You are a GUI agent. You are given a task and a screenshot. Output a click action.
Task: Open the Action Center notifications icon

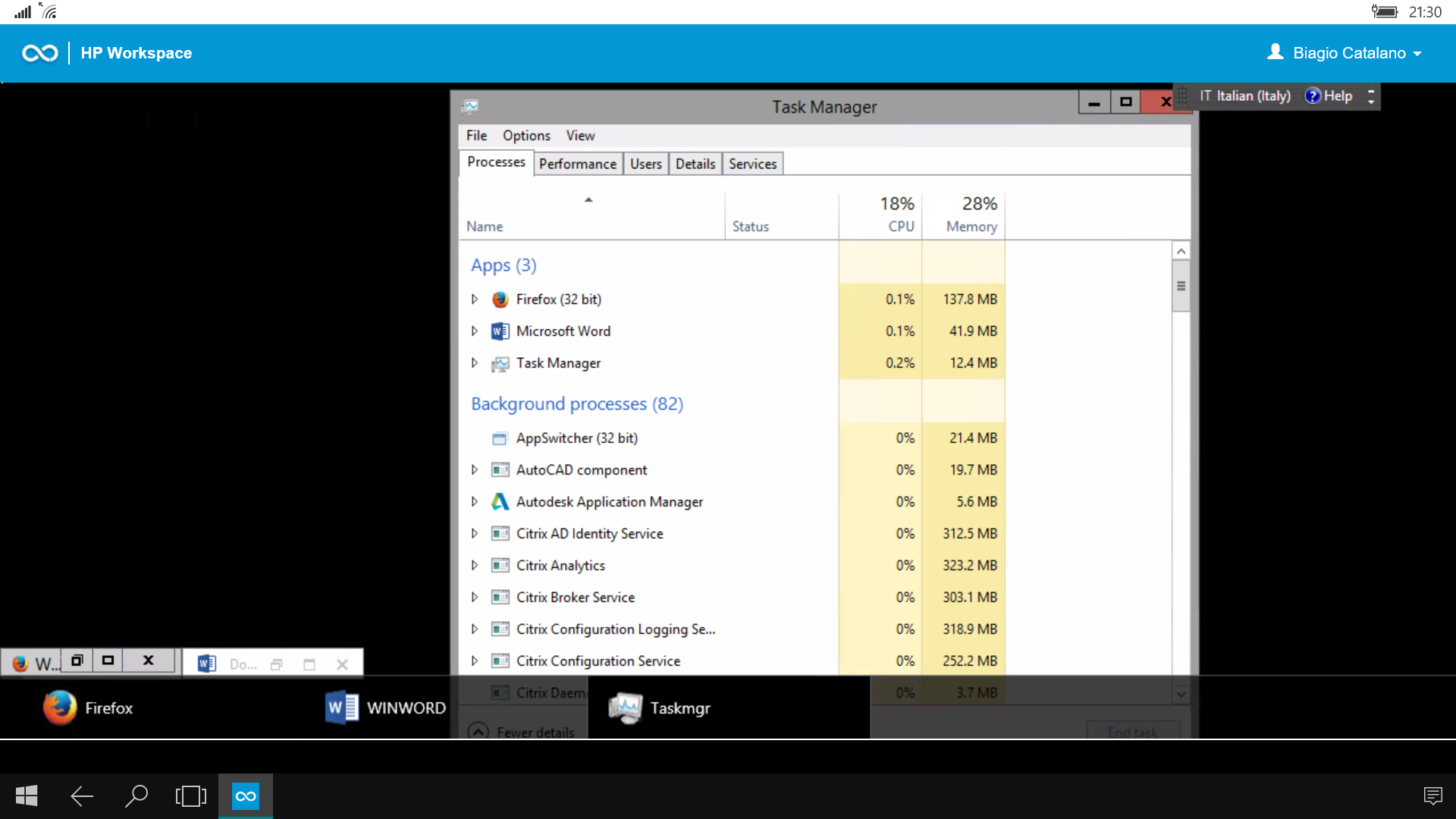[1432, 795]
